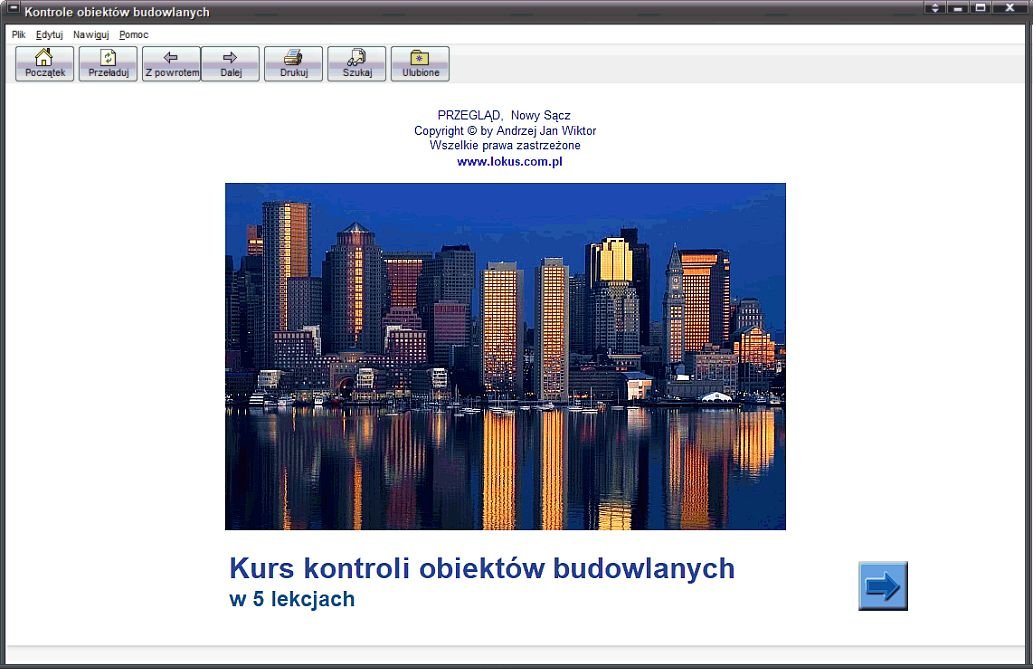Image resolution: width=1033 pixels, height=669 pixels.
Task: Reload the page with Przeładuj
Action: [x=108, y=63]
